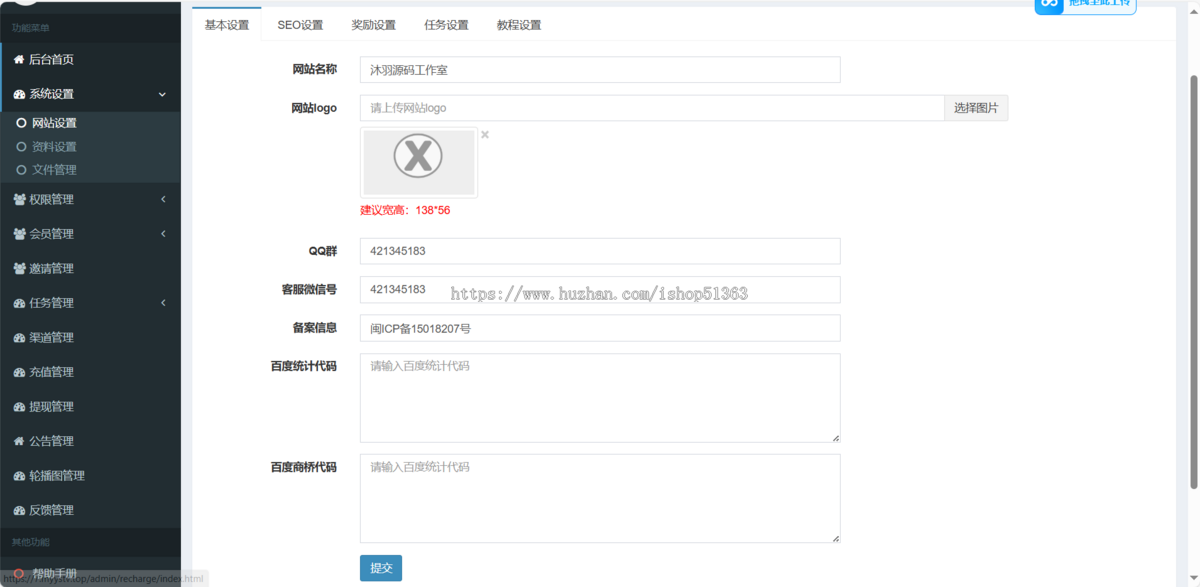Remove the logo preview with the × icon
Image resolution: width=1200 pixels, height=587 pixels.
pyautogui.click(x=485, y=134)
